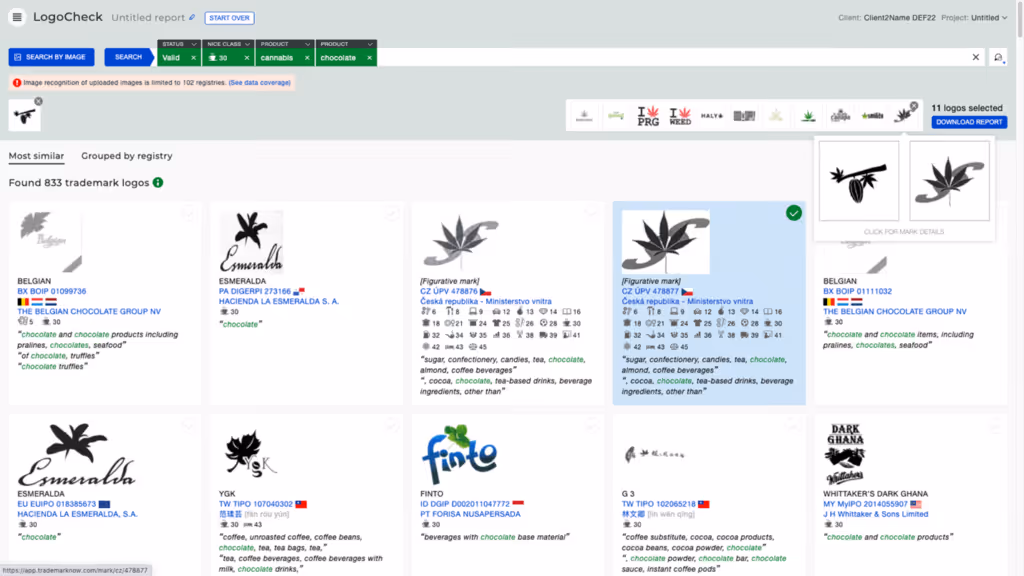Screen dimensions: 1024x576
Task: Expand the STATUS filter dropdown
Action: [x=194, y=44]
